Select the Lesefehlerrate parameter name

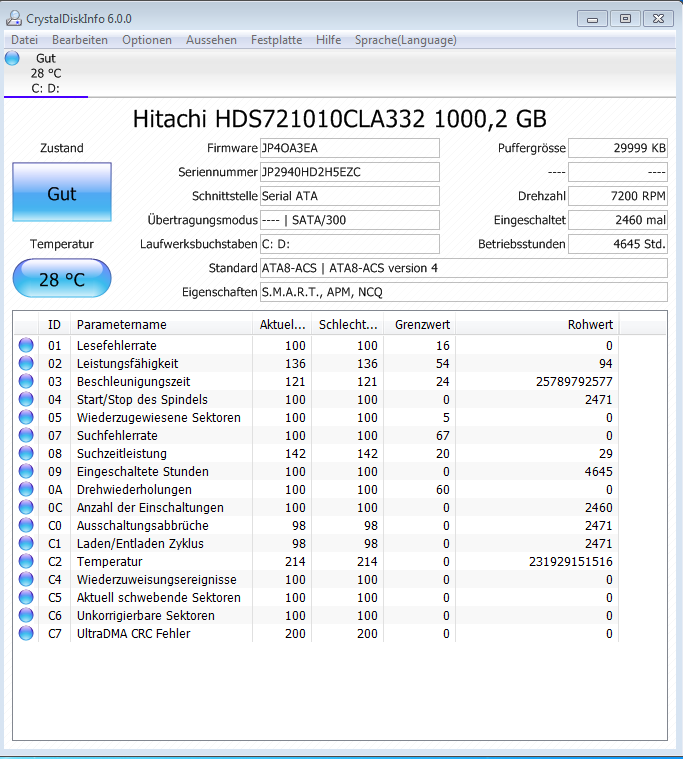coord(117,346)
